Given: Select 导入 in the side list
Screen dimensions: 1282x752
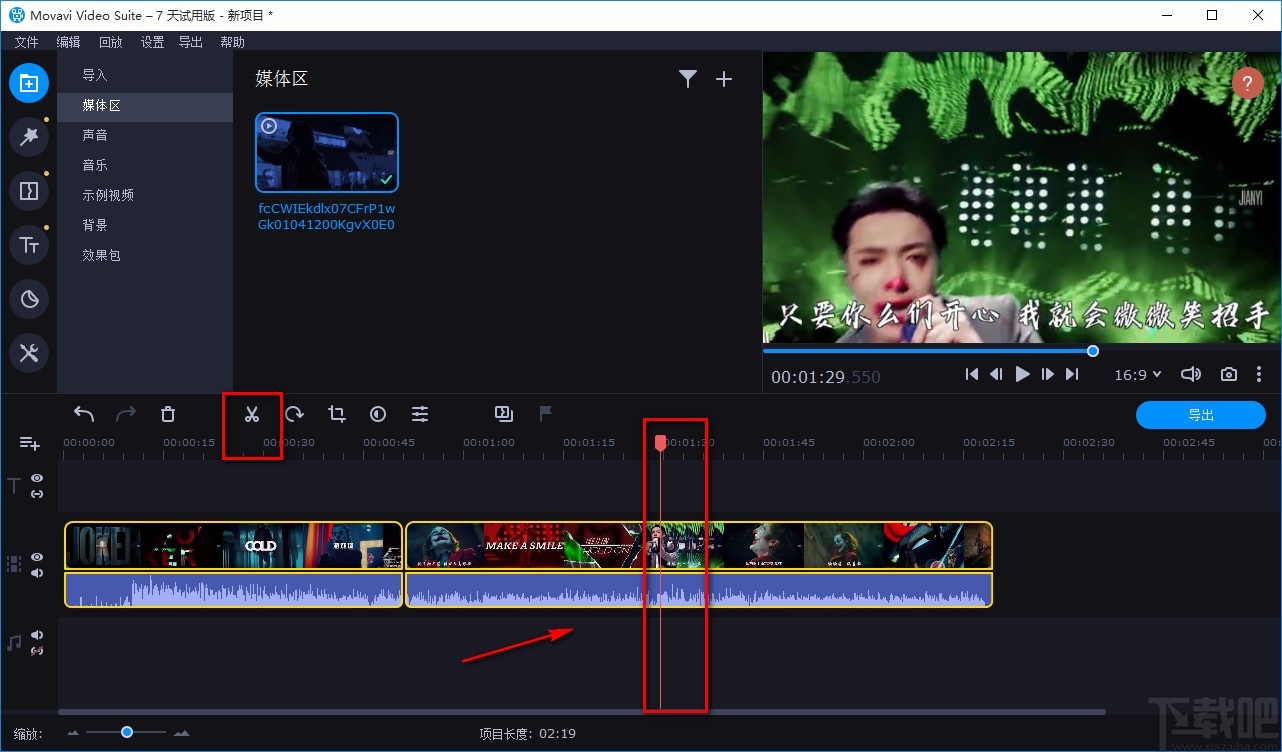Looking at the screenshot, I should coord(145,75).
